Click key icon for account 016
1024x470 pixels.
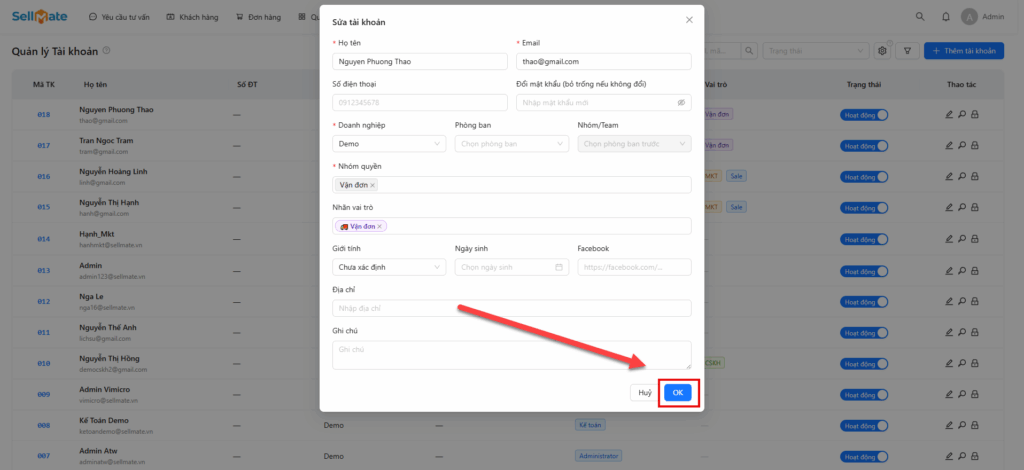[x=962, y=177]
